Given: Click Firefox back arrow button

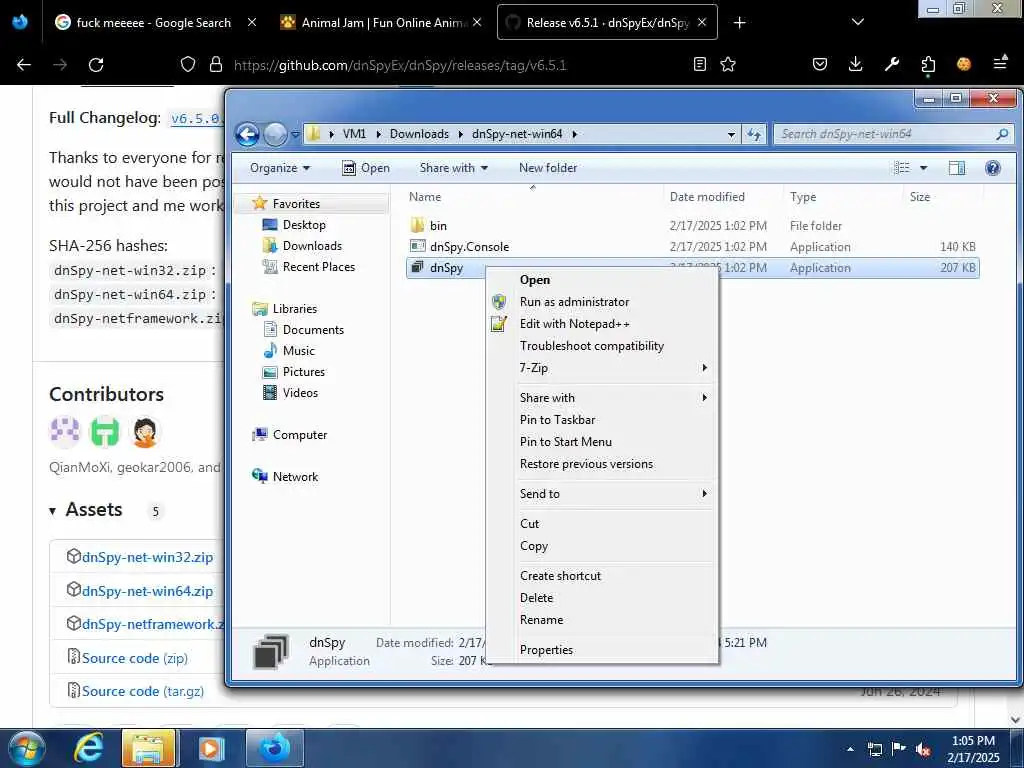Looking at the screenshot, I should coord(24,65).
